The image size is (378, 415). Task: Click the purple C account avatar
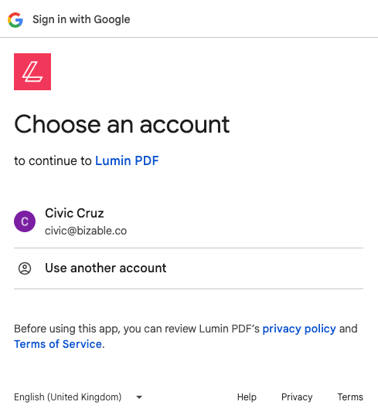25,221
